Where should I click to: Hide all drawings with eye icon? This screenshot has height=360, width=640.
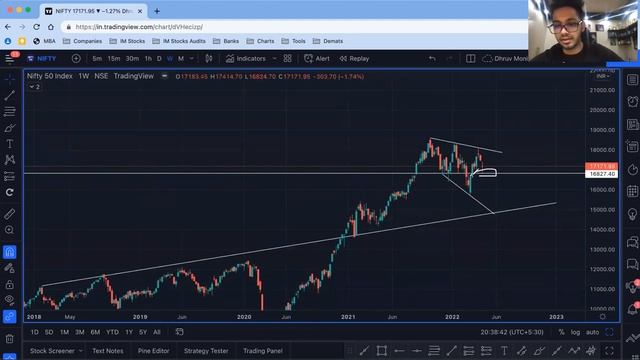pos(10,300)
